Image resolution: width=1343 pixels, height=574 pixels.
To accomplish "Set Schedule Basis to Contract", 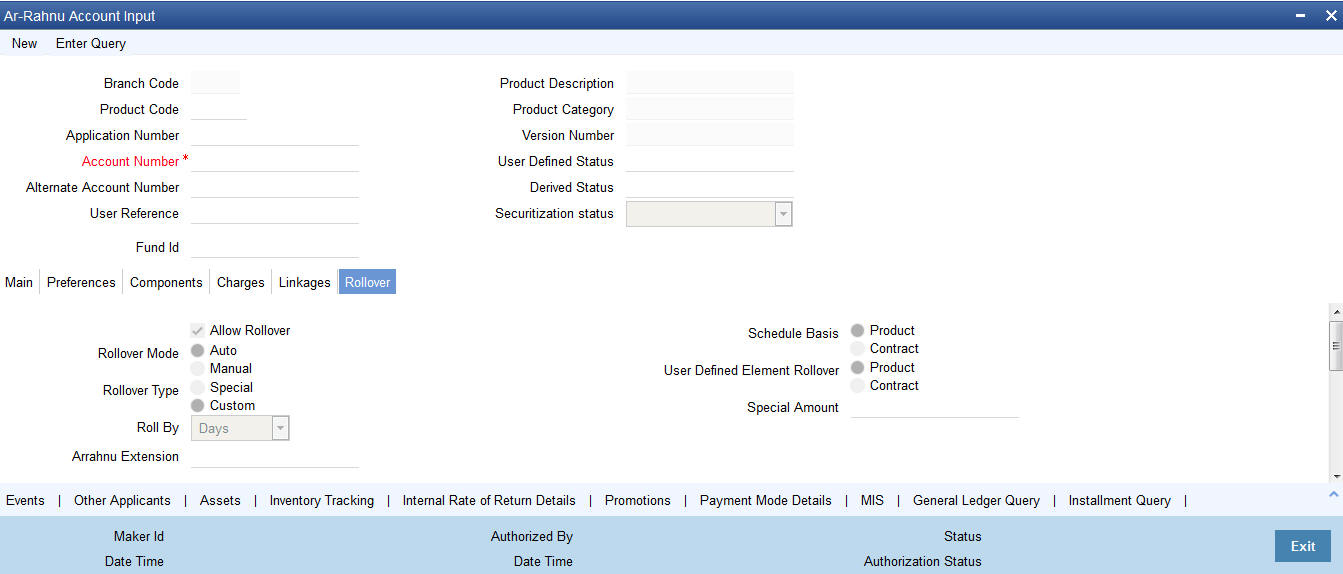I will click(857, 349).
